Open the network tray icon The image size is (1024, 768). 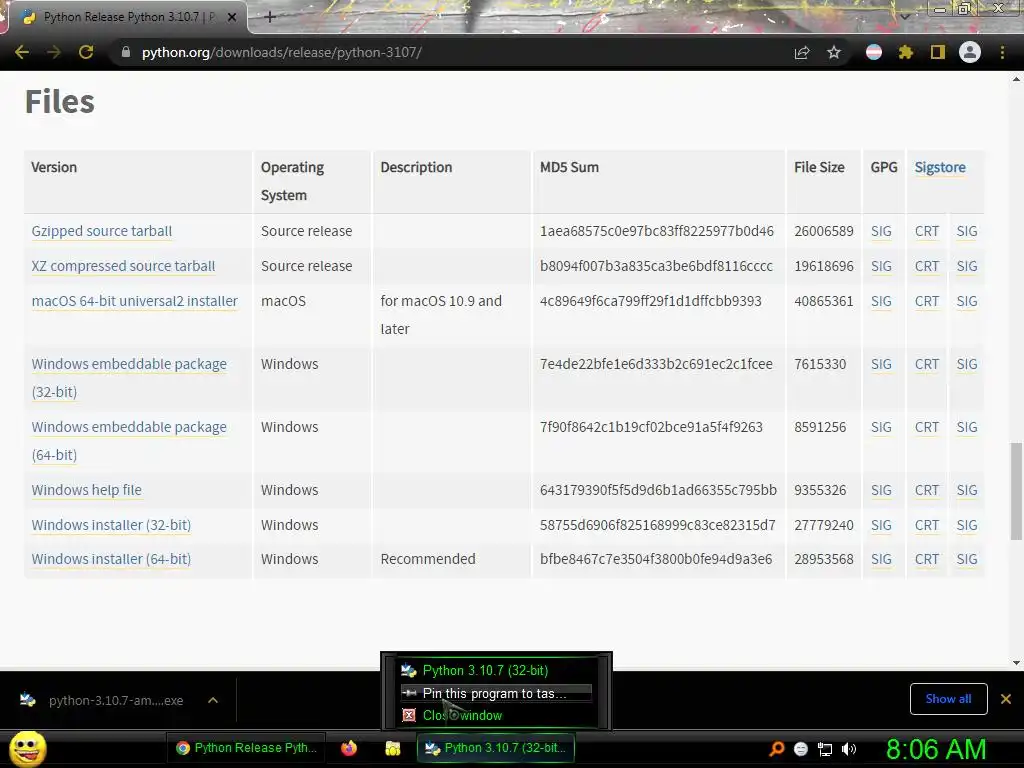(825, 749)
